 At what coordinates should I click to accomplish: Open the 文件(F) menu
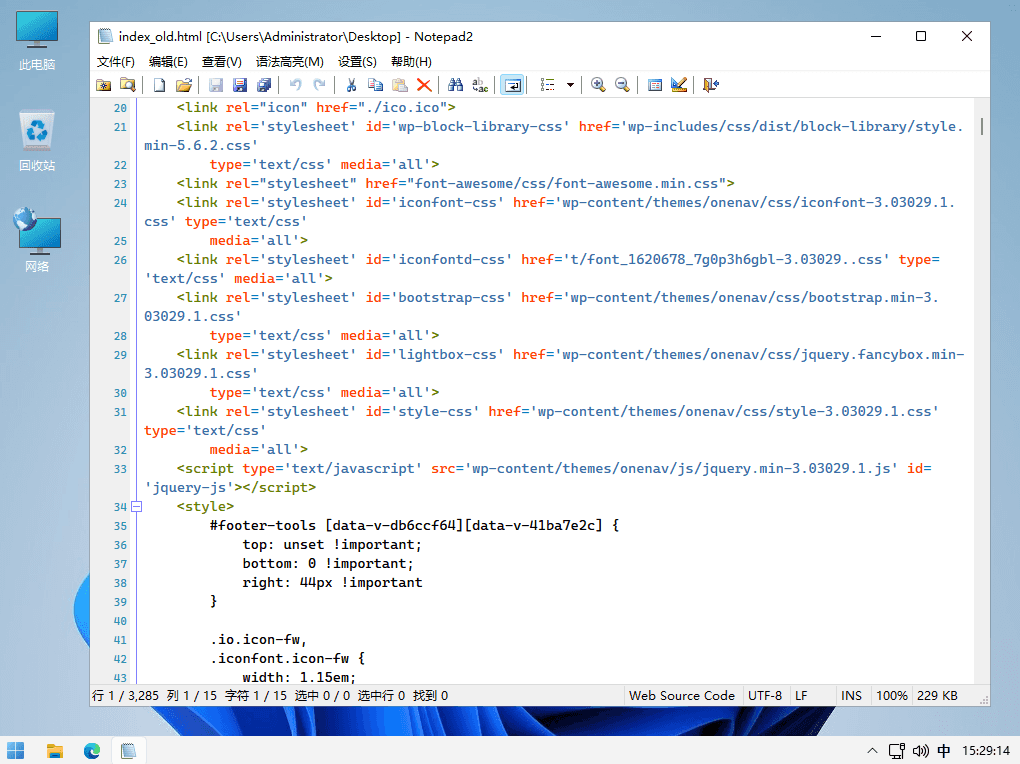[116, 62]
